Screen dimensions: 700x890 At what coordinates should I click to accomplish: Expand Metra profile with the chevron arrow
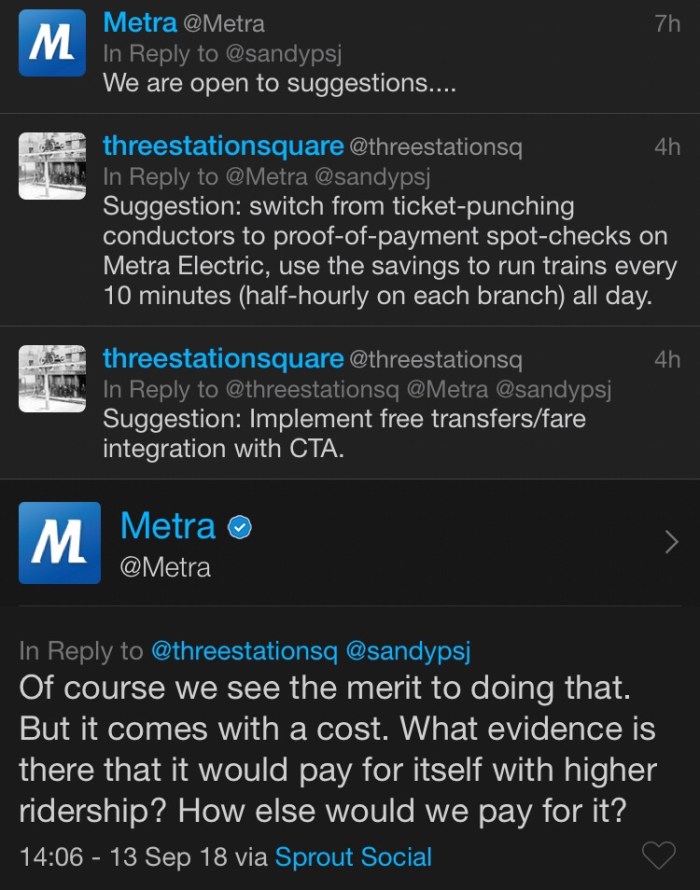tap(671, 543)
